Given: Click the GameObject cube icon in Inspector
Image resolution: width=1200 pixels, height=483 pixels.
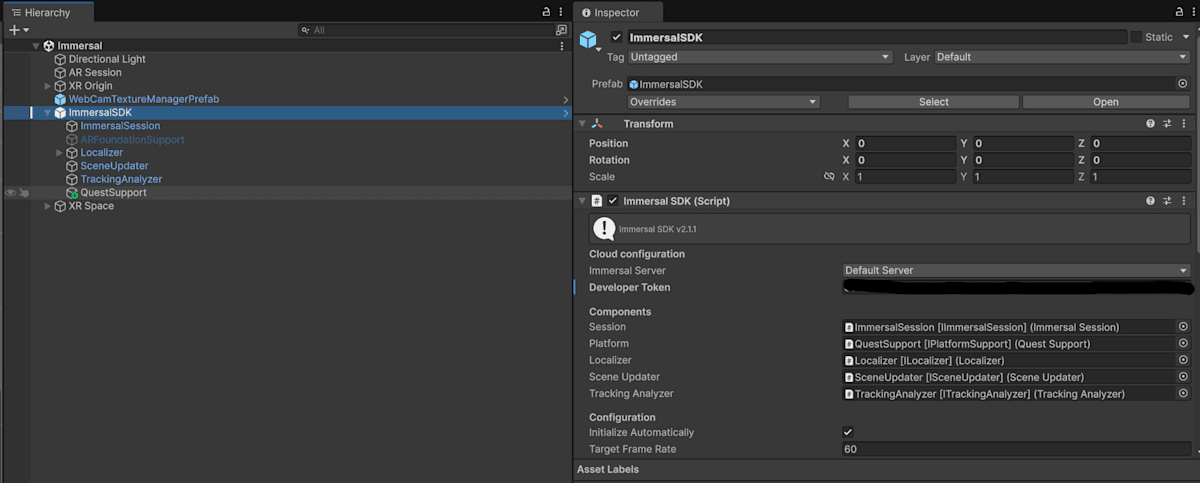Looking at the screenshot, I should [x=588, y=40].
